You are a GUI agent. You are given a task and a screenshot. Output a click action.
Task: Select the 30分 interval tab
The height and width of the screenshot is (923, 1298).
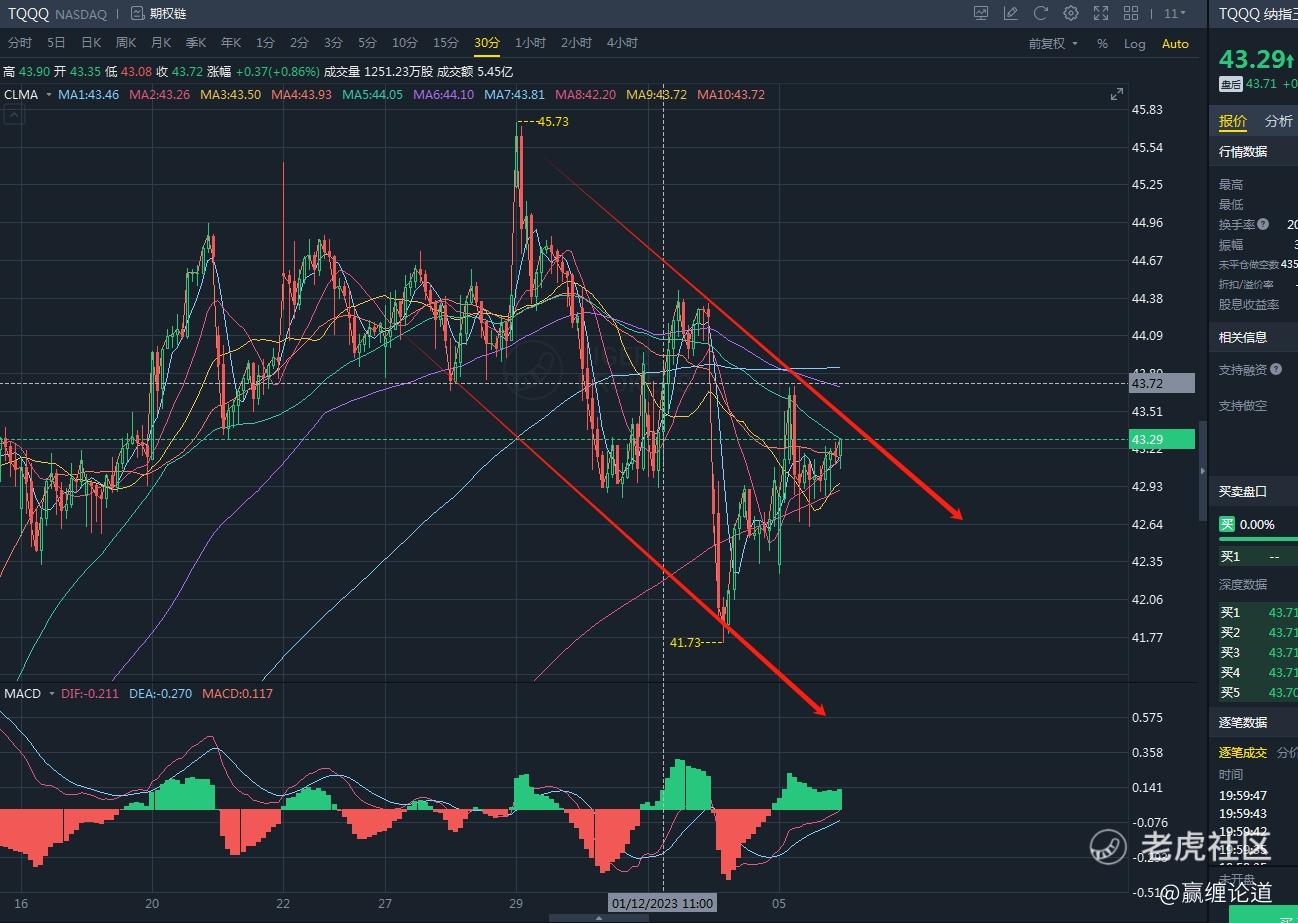487,43
